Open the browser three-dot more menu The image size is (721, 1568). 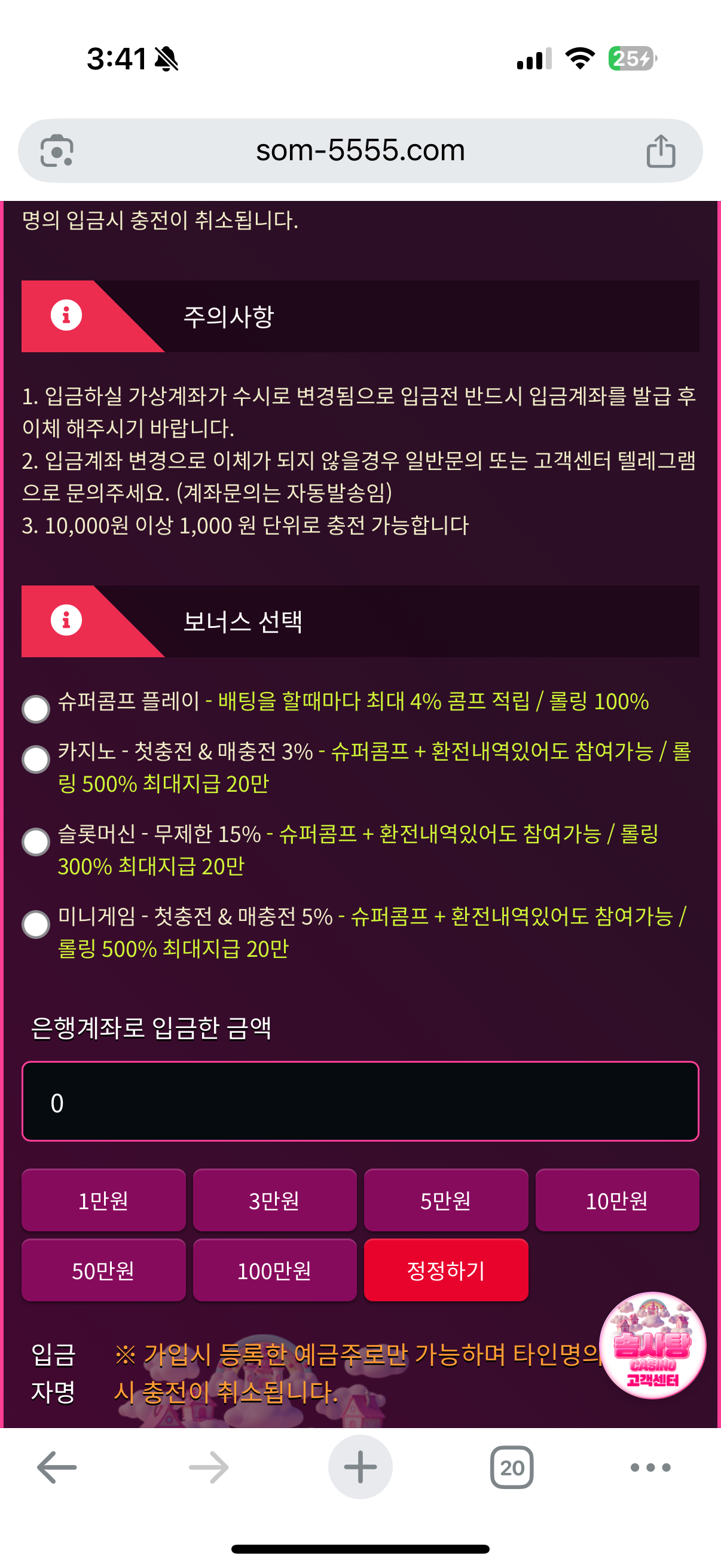(650, 1468)
